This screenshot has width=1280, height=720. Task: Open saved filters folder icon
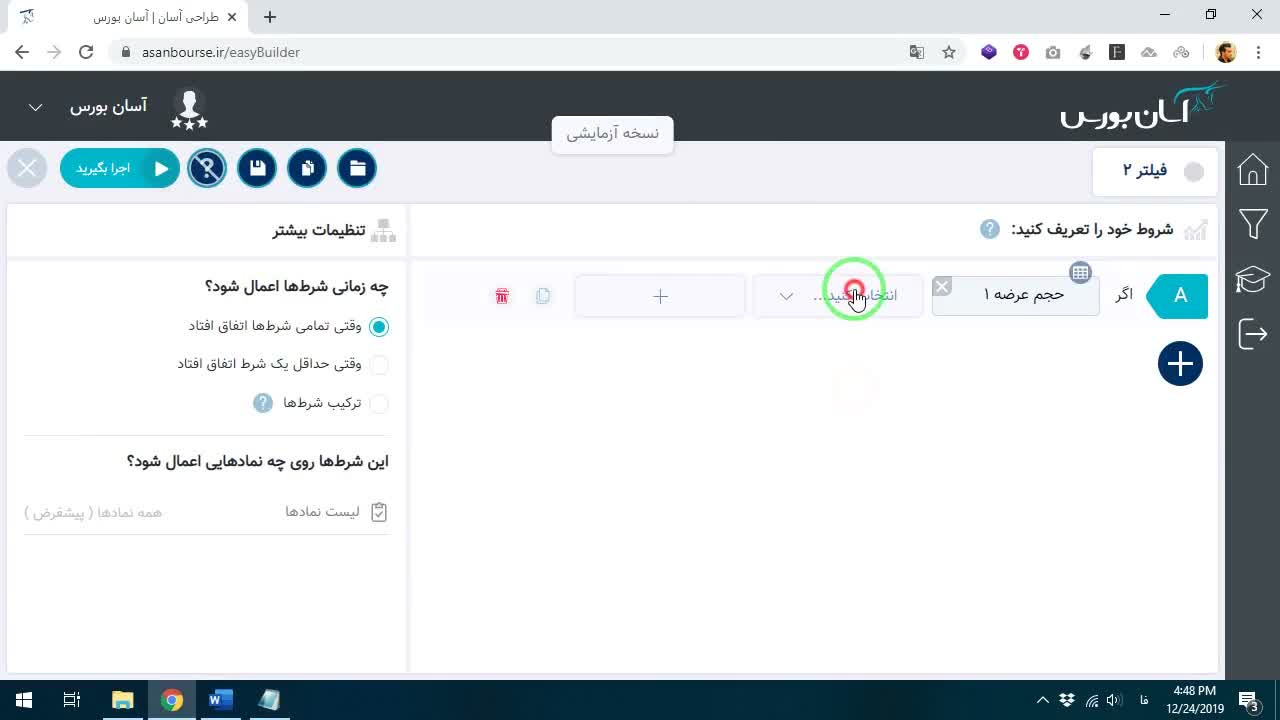point(357,168)
